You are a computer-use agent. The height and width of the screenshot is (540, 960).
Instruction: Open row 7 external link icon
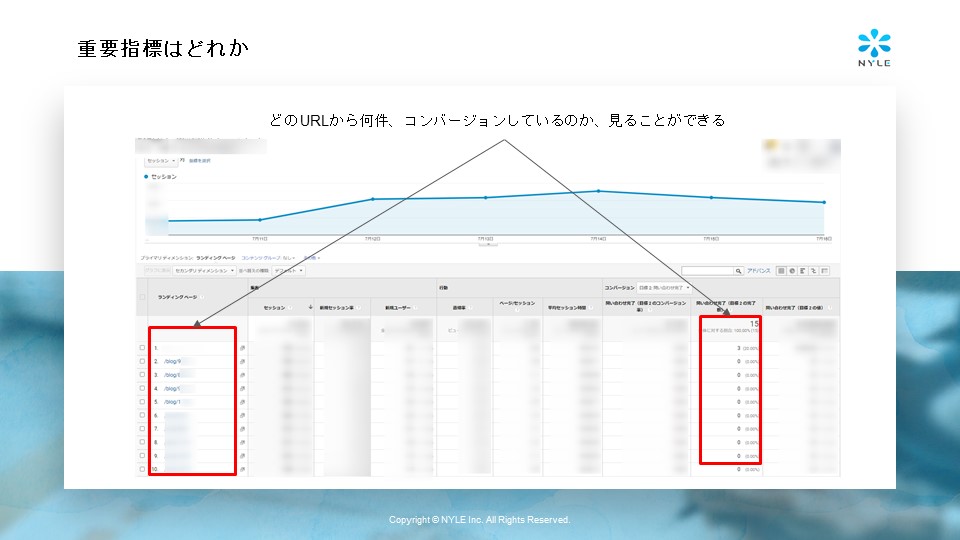tap(242, 429)
